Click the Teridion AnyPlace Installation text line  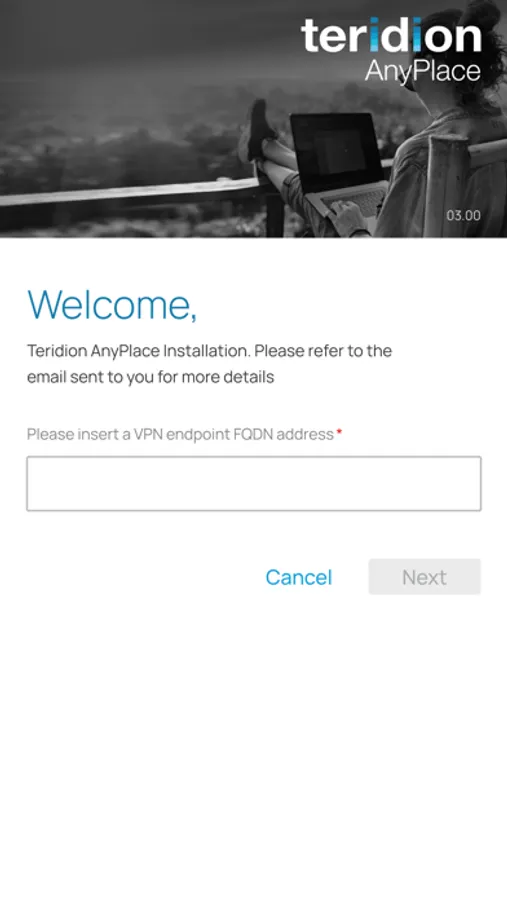[x=209, y=351]
